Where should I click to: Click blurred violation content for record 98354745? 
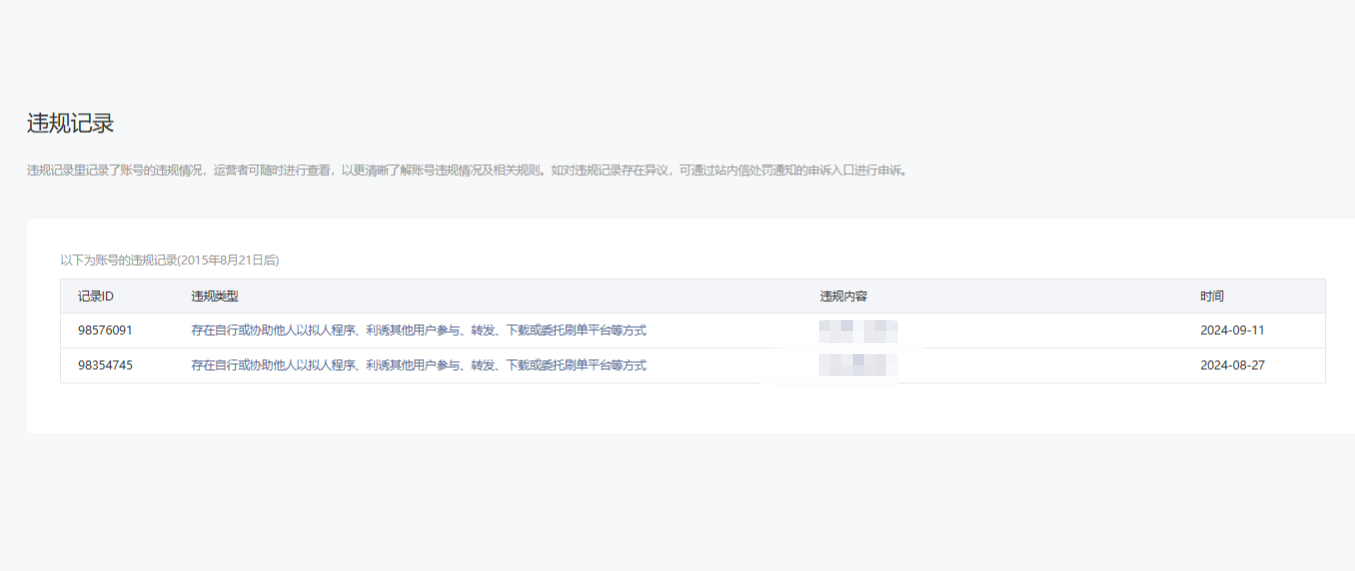[x=857, y=365]
